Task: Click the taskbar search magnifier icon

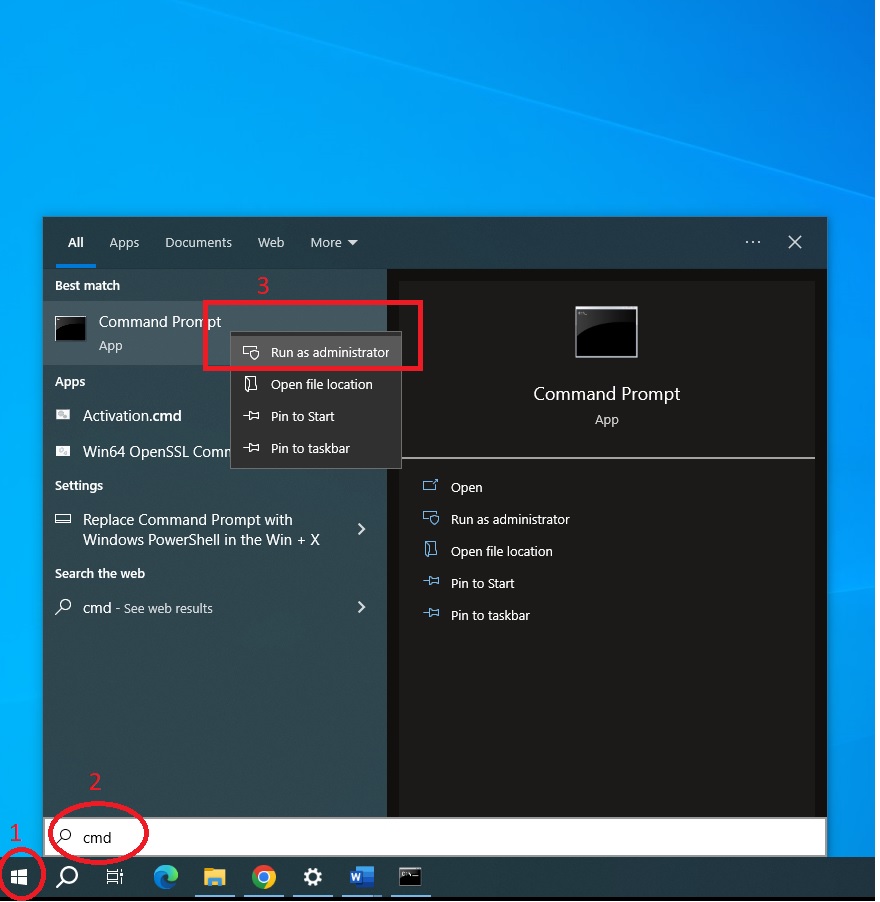Action: (67, 877)
